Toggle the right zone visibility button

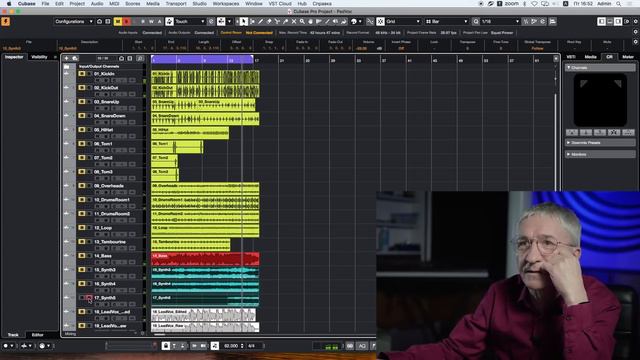pyautogui.click(x=618, y=21)
